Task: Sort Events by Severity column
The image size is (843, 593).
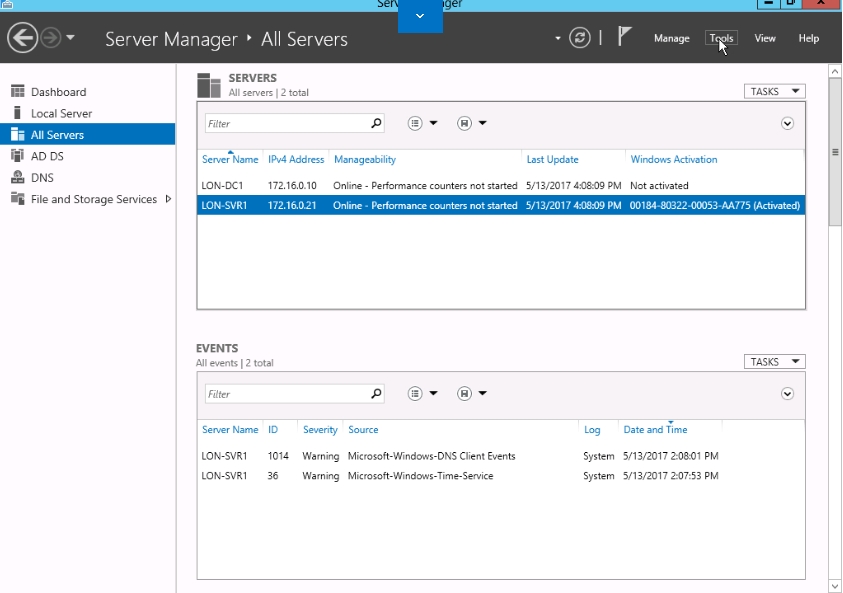Action: (320, 430)
